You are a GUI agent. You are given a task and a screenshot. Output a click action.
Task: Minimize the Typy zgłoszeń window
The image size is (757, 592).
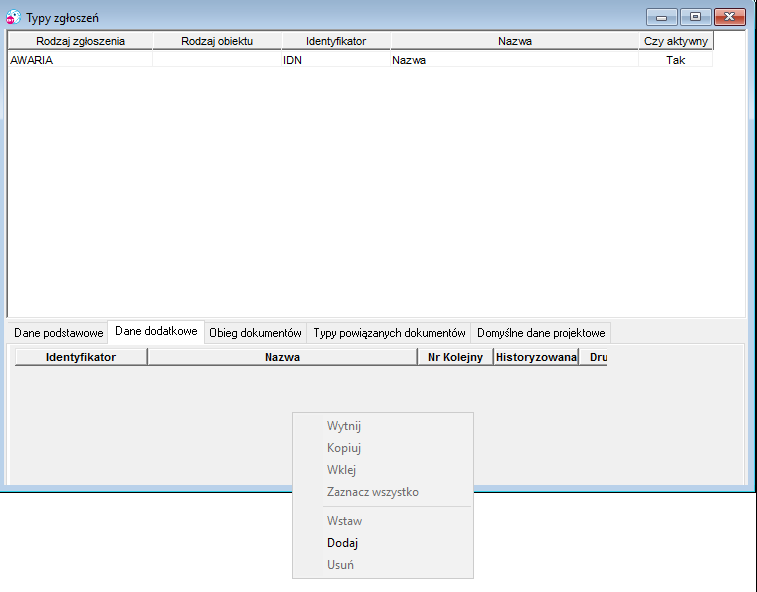click(662, 17)
